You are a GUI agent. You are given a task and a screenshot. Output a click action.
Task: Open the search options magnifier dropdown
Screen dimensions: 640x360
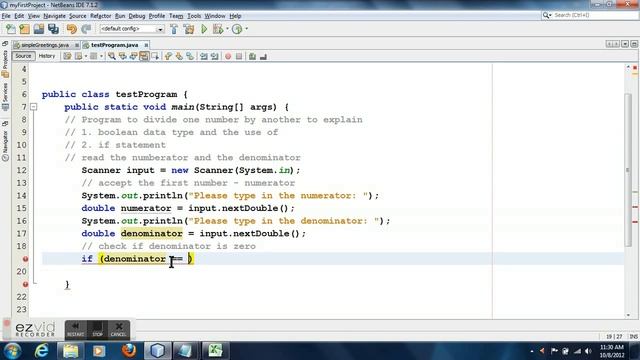pos(547,15)
